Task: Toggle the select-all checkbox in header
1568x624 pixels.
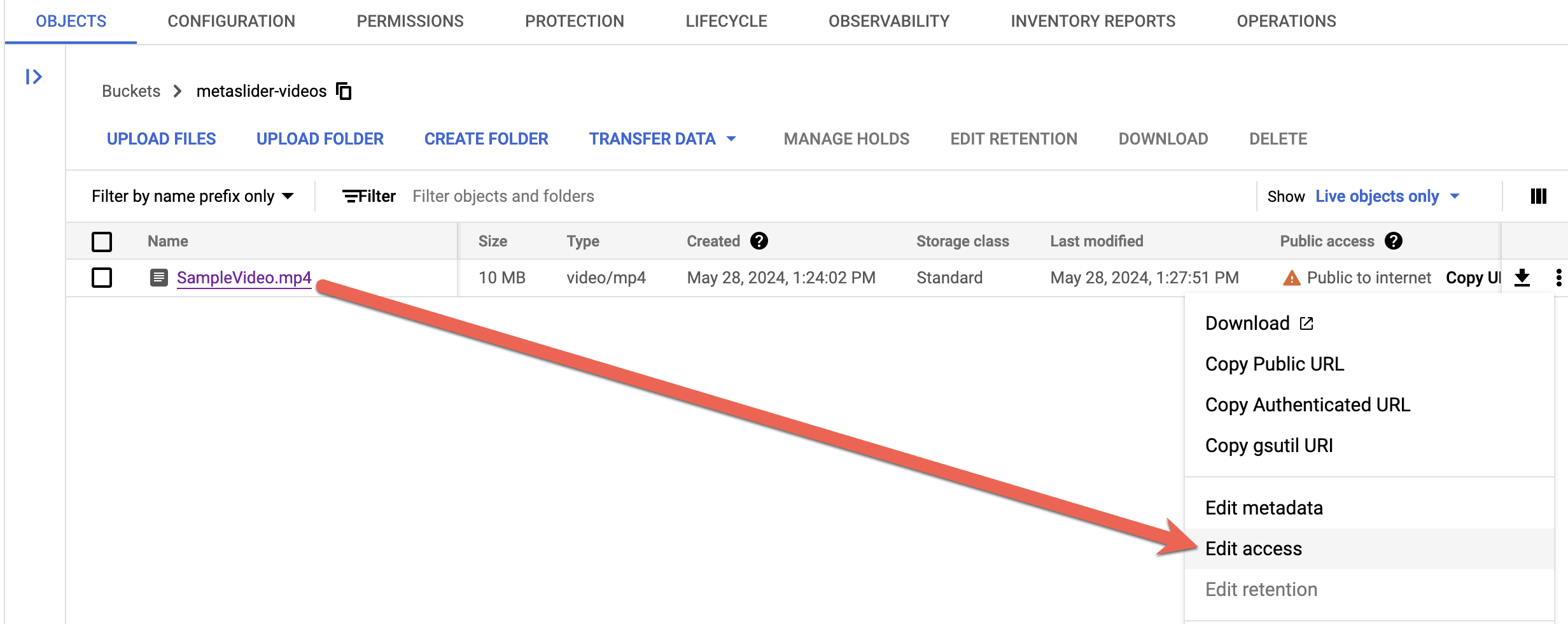Action: pos(102,241)
